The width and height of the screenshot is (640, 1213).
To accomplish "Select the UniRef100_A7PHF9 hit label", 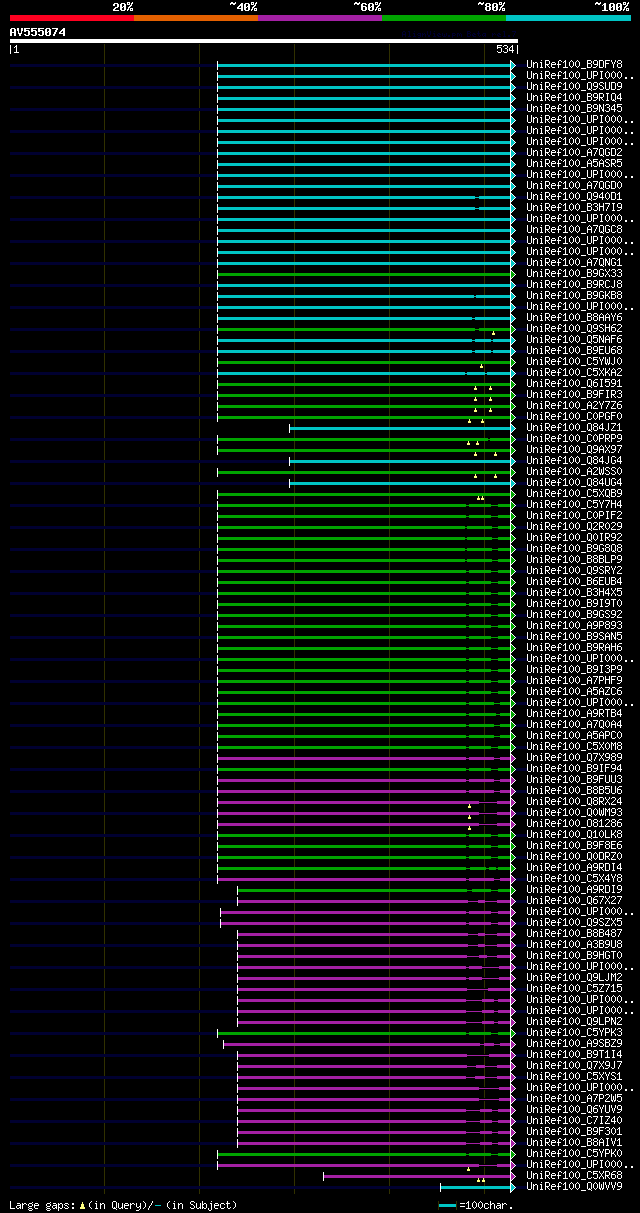I will tap(575, 680).
